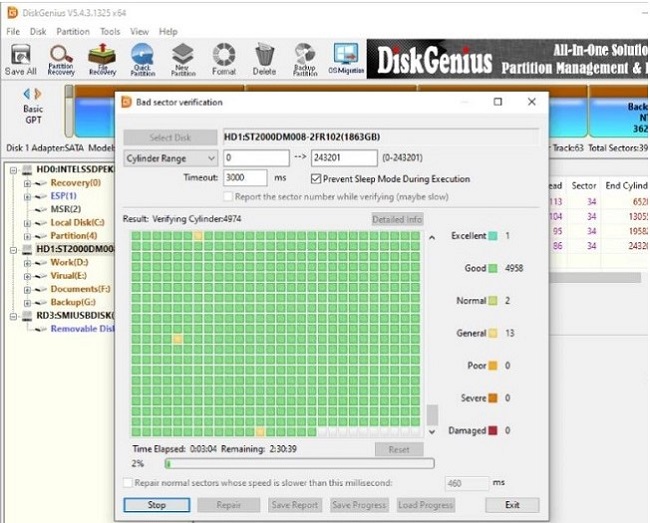Open the Backup Partition tool
The width and height of the screenshot is (650, 523).
point(305,59)
